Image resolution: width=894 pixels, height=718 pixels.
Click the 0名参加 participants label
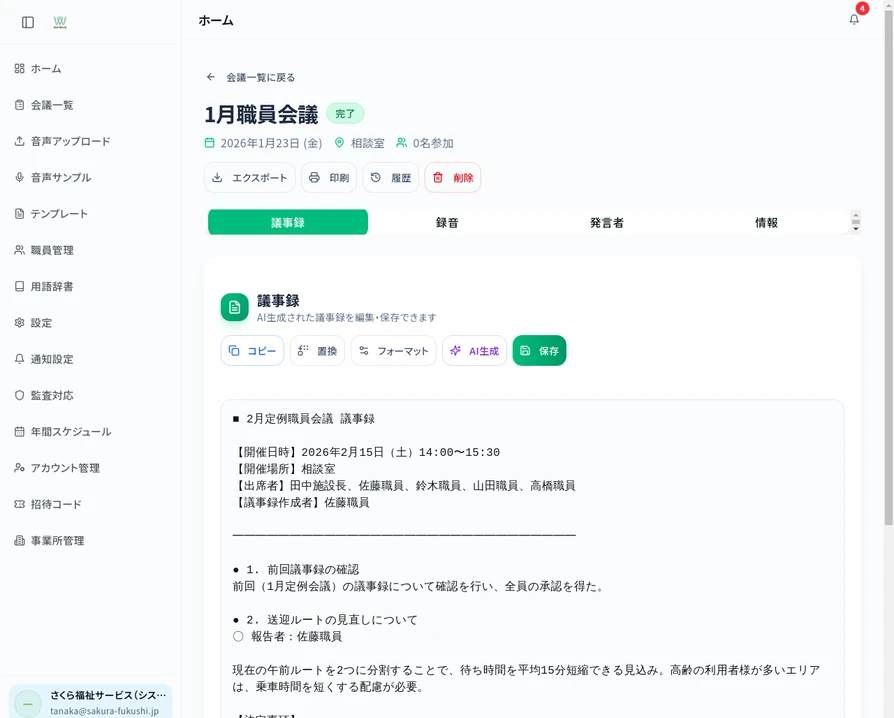[433, 143]
